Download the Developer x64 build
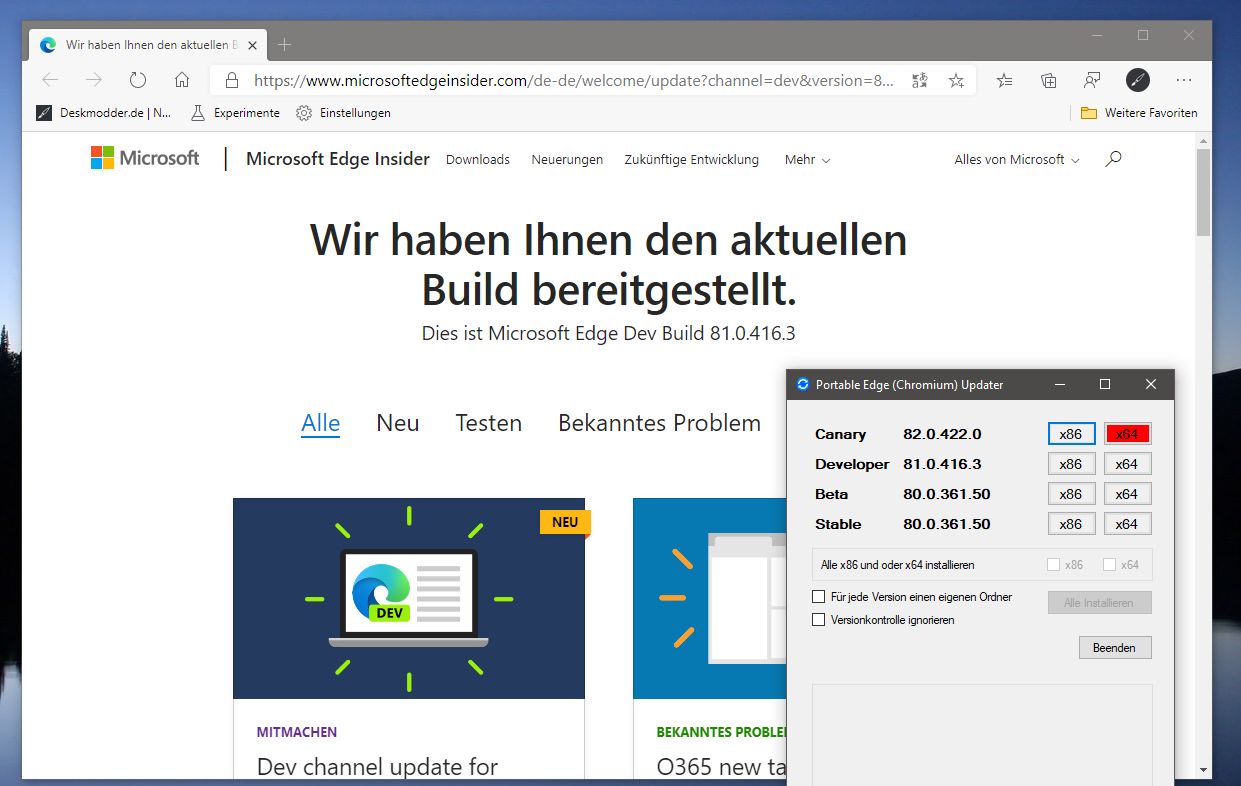Image resolution: width=1241 pixels, height=786 pixels. (1127, 464)
